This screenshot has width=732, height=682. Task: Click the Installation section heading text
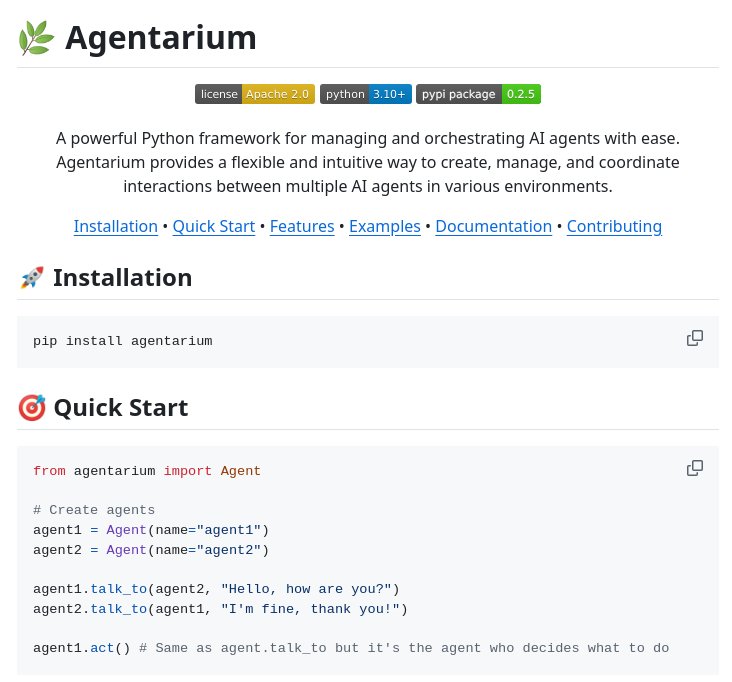(x=122, y=278)
